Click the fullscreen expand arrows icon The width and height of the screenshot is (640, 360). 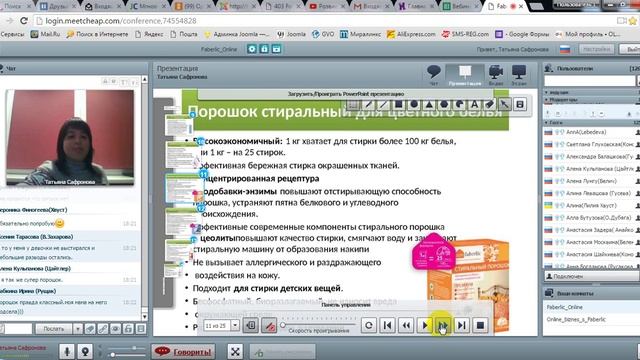click(x=235, y=351)
